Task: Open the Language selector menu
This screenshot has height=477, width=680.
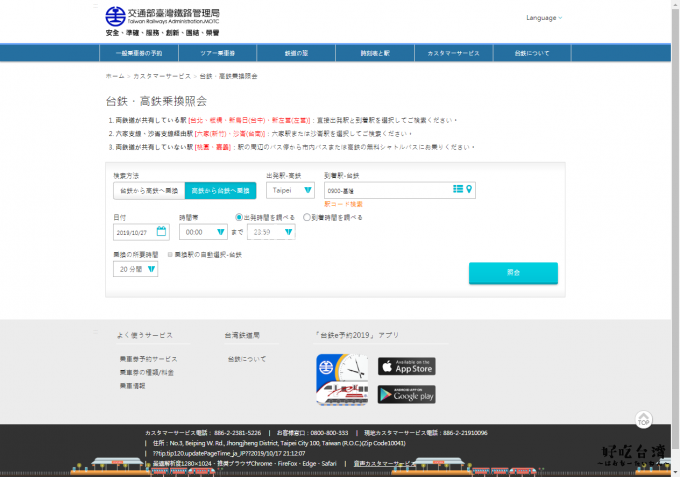Action: 543,17
